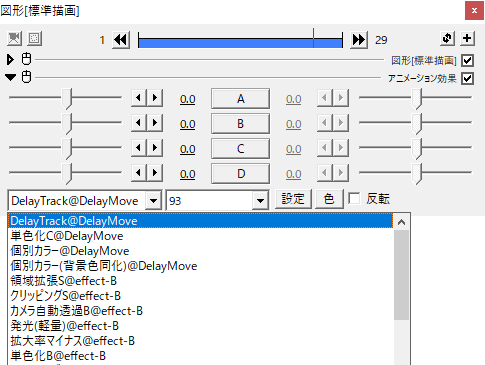Collapse the アニメーション効果 section triangle
The height and width of the screenshot is (365, 485).
click(10, 77)
